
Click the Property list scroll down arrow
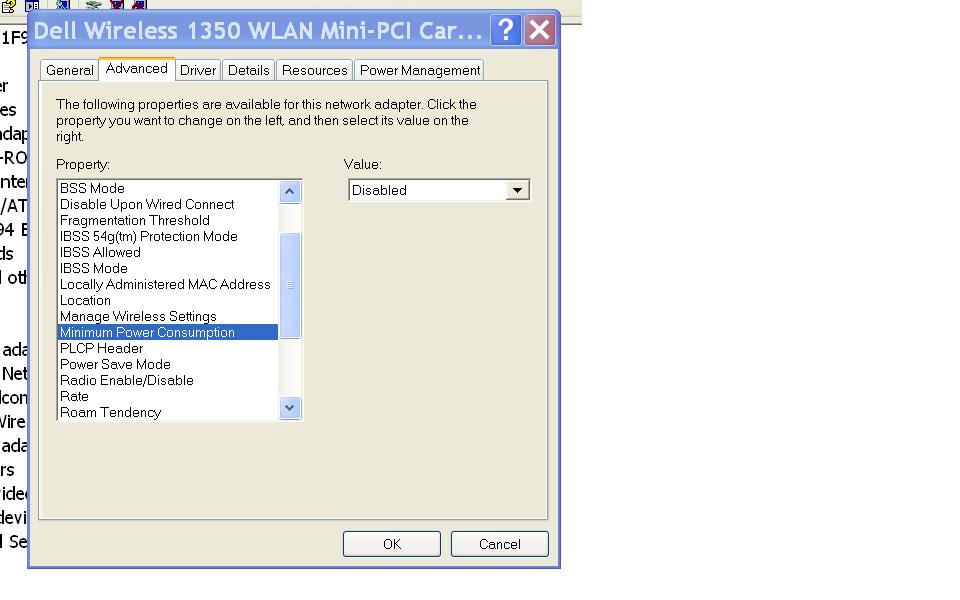pos(290,408)
